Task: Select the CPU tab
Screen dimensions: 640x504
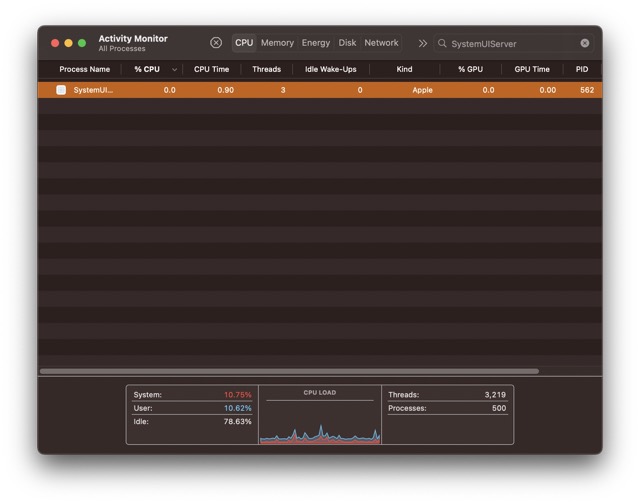Action: click(x=244, y=43)
